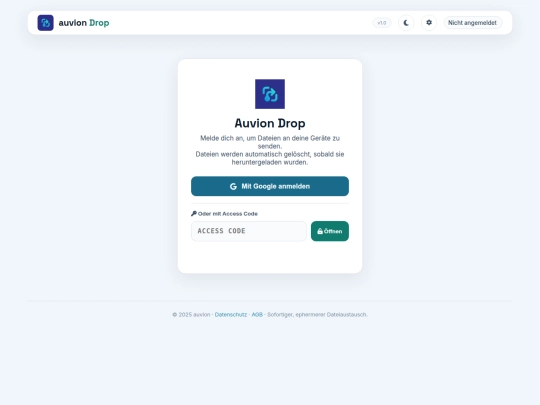540x405 pixels.
Task: Click the 'auvion Drop' header brand text
Action: click(x=84, y=23)
